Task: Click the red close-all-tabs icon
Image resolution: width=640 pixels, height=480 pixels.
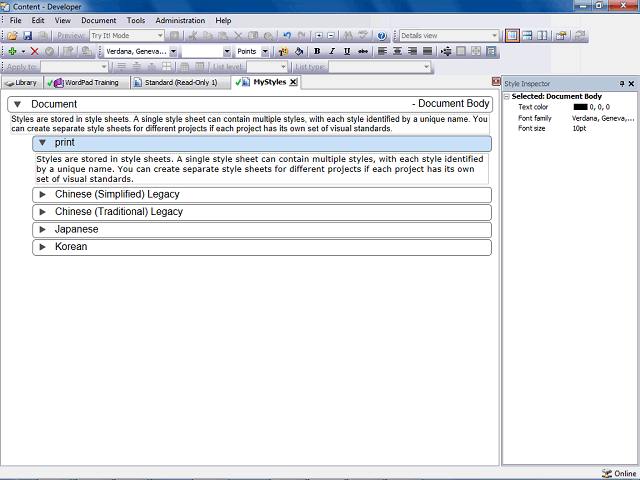Action: 496,82
